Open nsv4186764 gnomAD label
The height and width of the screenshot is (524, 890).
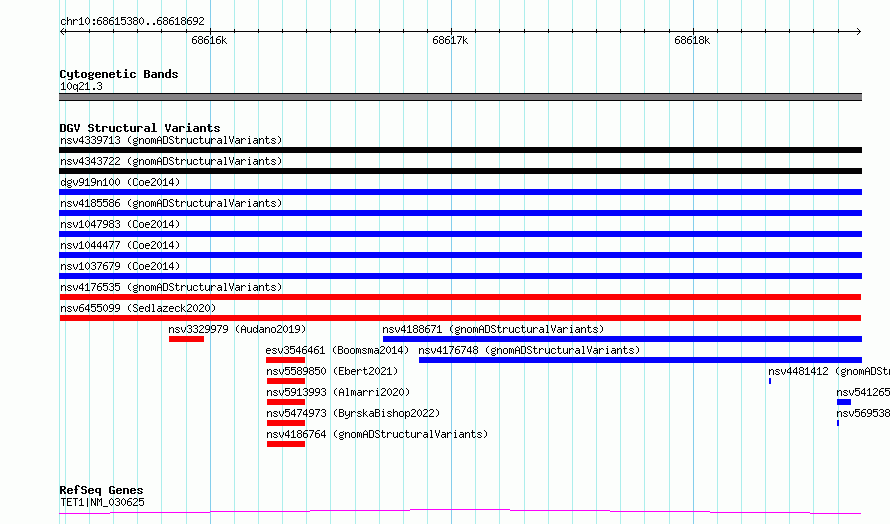coord(377,434)
